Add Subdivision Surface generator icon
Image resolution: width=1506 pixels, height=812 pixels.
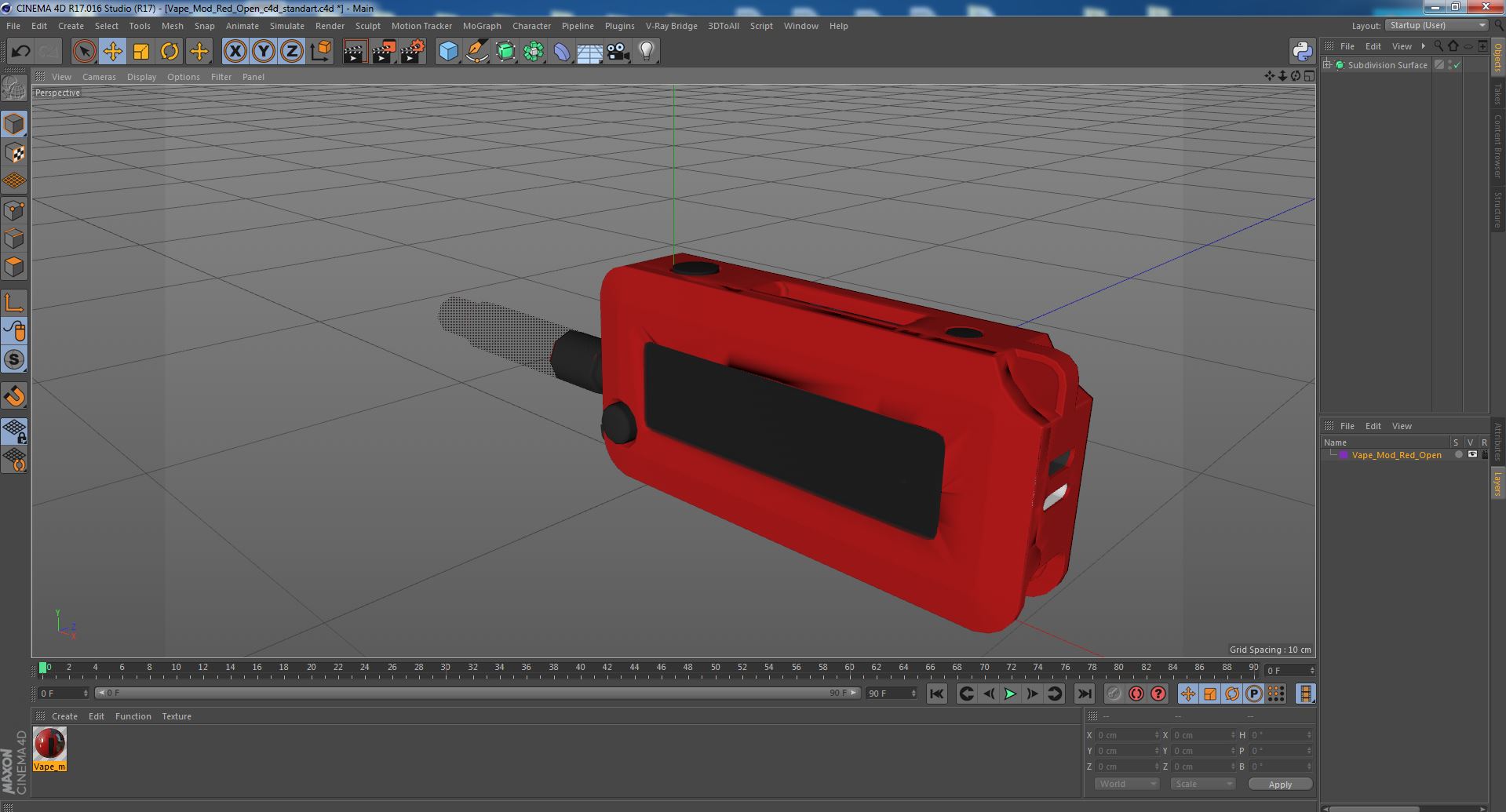point(505,52)
